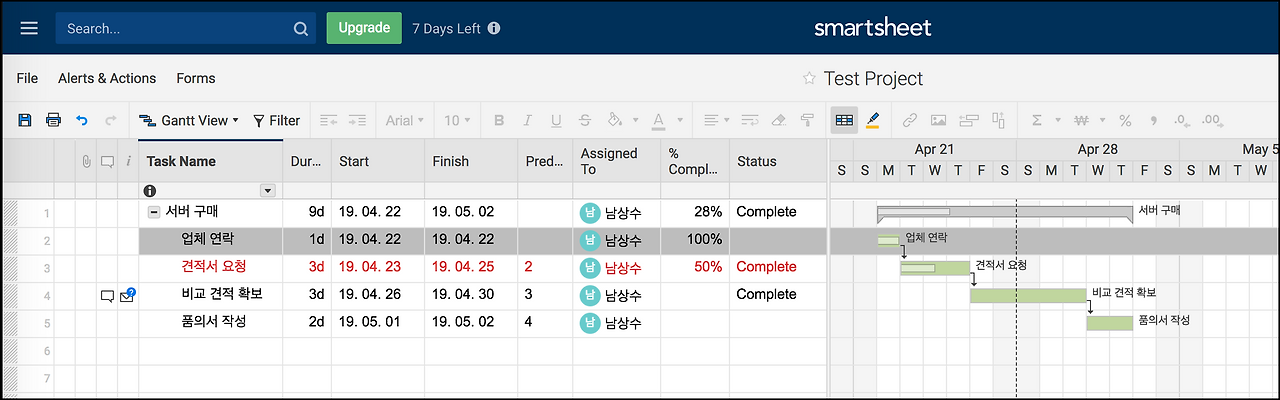The image size is (1280, 400).
Task: Open the File menu
Action: tap(27, 78)
